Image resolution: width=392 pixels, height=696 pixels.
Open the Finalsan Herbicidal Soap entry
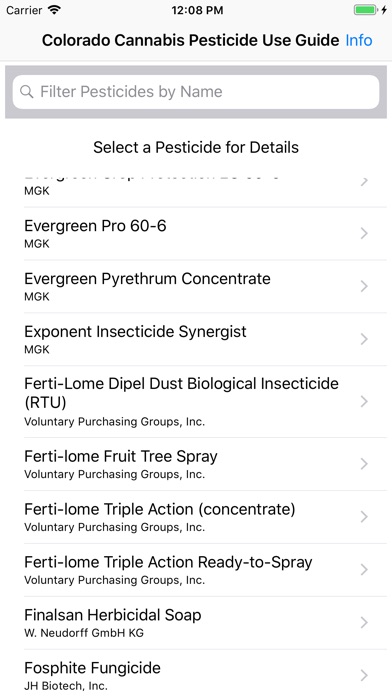196,623
